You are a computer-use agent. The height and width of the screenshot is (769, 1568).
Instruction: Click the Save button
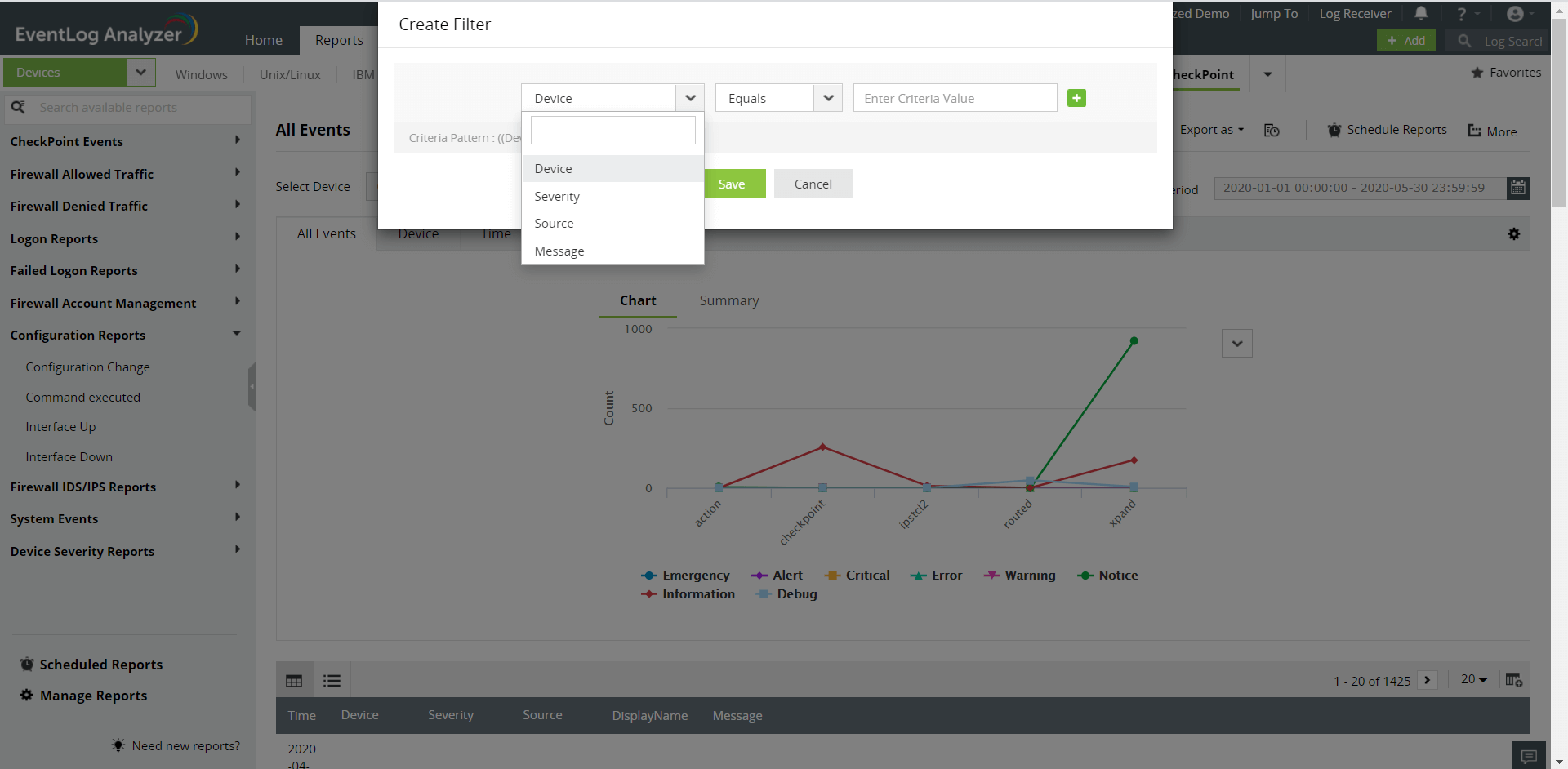(732, 184)
